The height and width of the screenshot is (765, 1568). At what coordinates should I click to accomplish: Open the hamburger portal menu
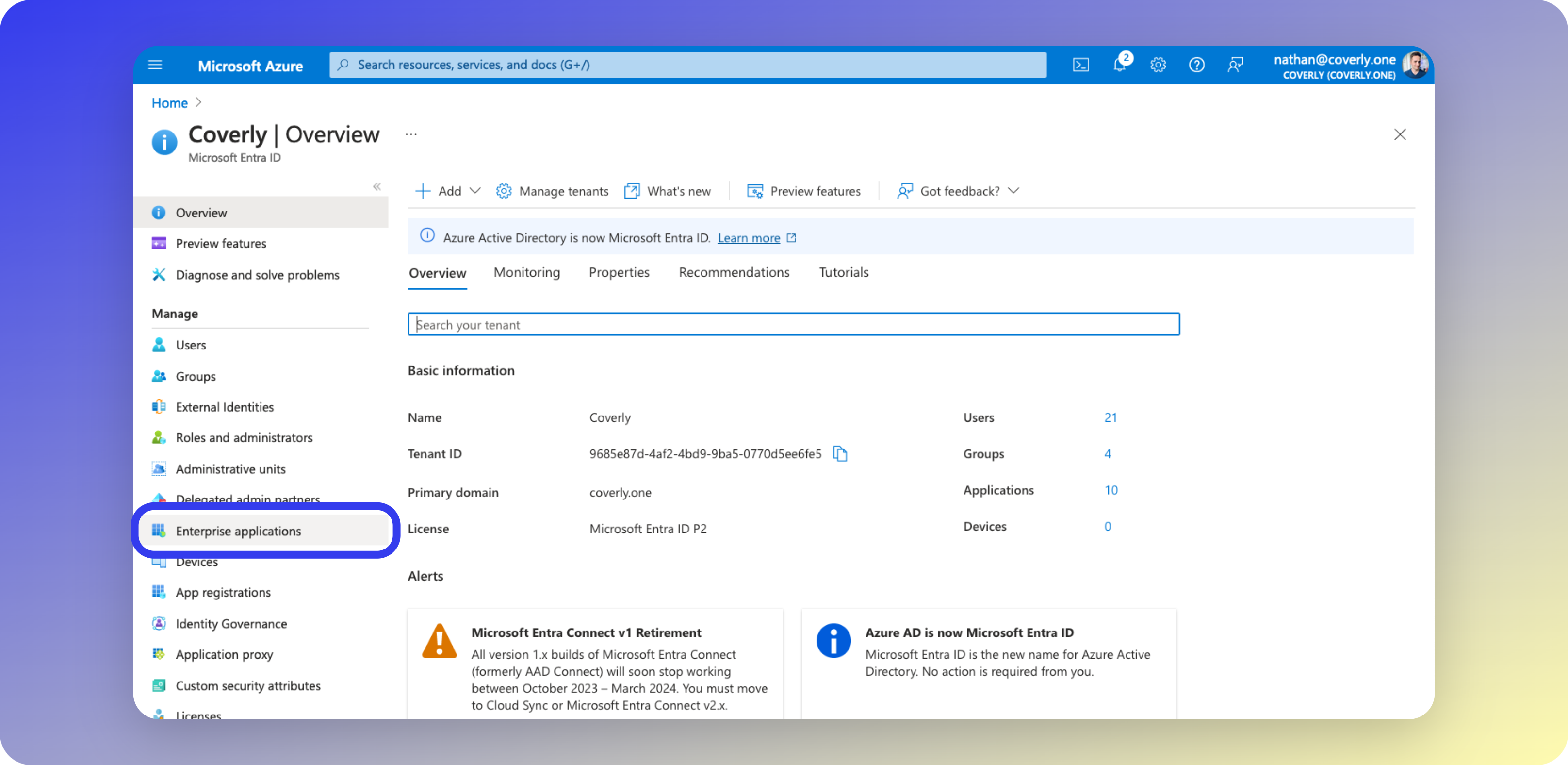coord(155,65)
